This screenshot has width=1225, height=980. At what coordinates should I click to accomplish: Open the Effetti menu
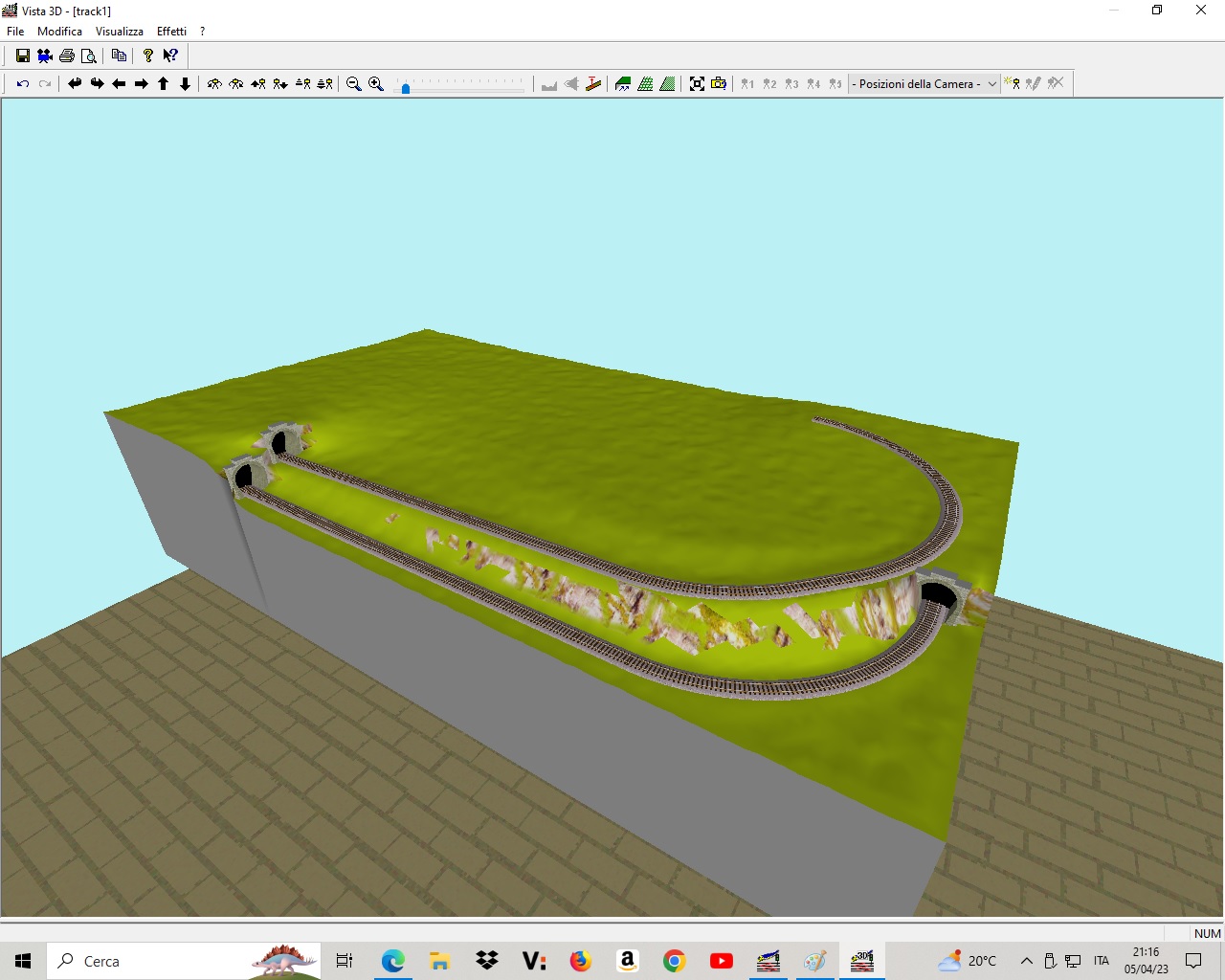[171, 32]
